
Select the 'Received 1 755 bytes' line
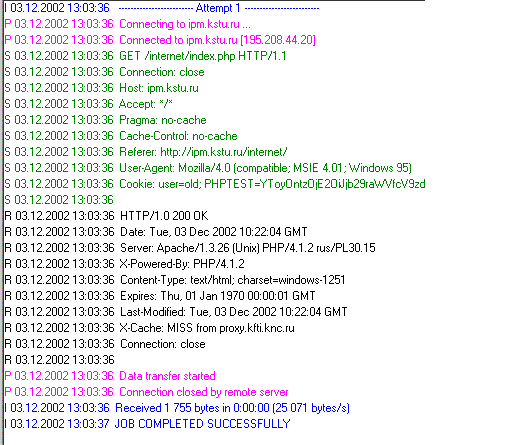(177, 408)
